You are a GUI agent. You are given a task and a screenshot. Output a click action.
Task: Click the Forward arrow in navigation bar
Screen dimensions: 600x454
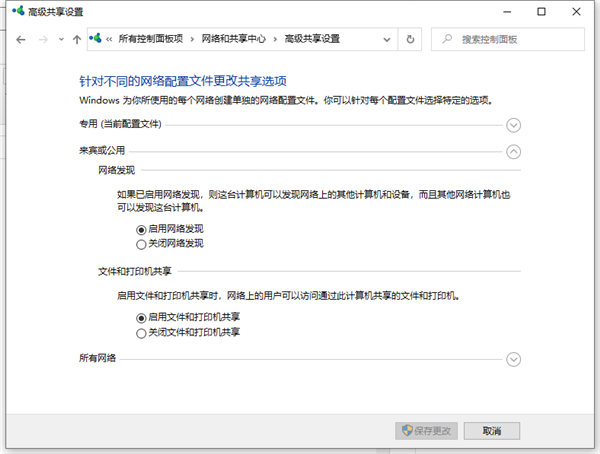[x=42, y=39]
